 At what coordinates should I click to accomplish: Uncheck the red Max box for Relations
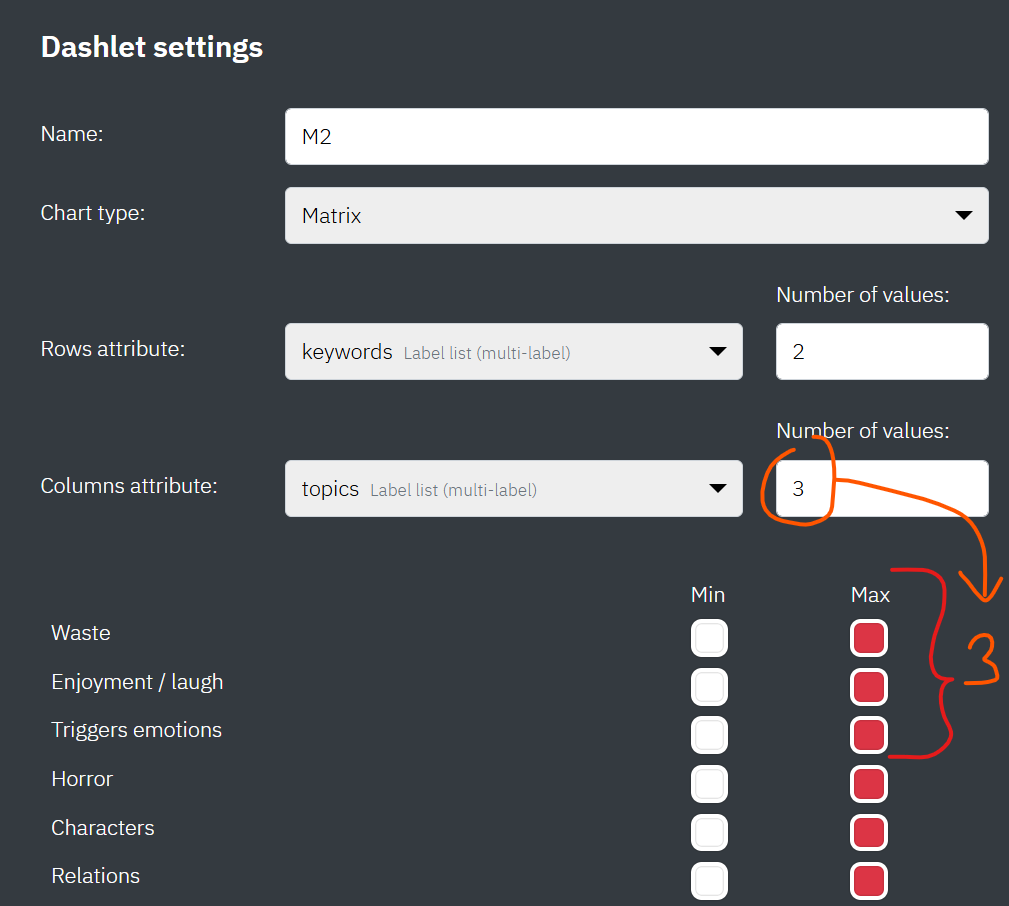click(868, 880)
